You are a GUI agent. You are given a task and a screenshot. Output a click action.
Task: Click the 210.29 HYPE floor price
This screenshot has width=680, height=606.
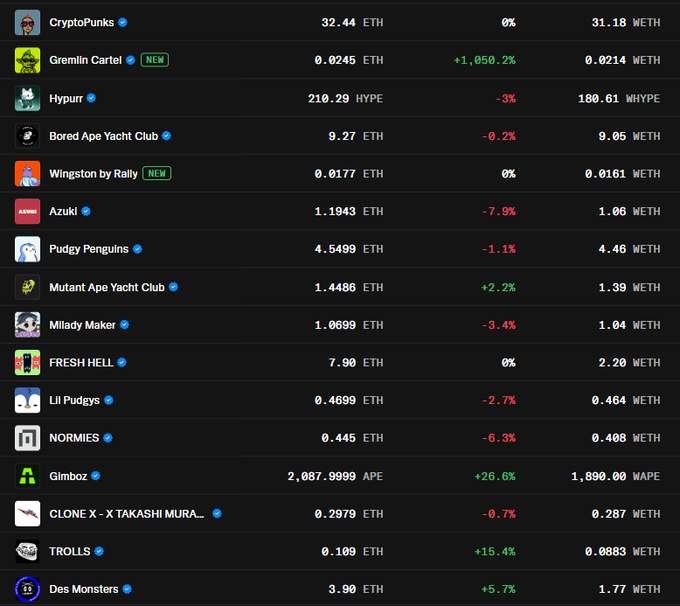(x=346, y=98)
